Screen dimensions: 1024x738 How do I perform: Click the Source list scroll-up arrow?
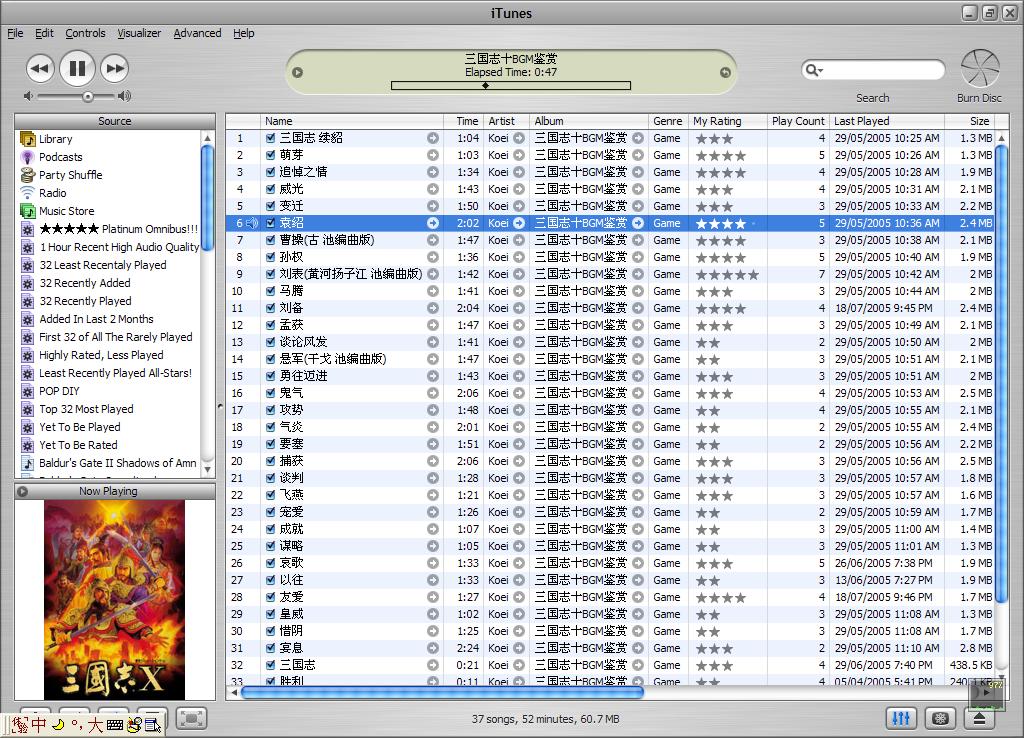click(x=208, y=138)
